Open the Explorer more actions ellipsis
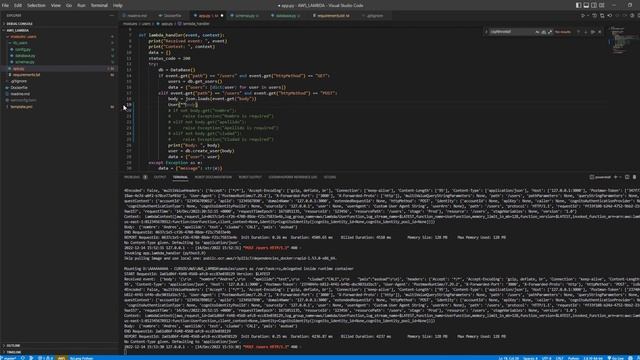 (x=112, y=16)
